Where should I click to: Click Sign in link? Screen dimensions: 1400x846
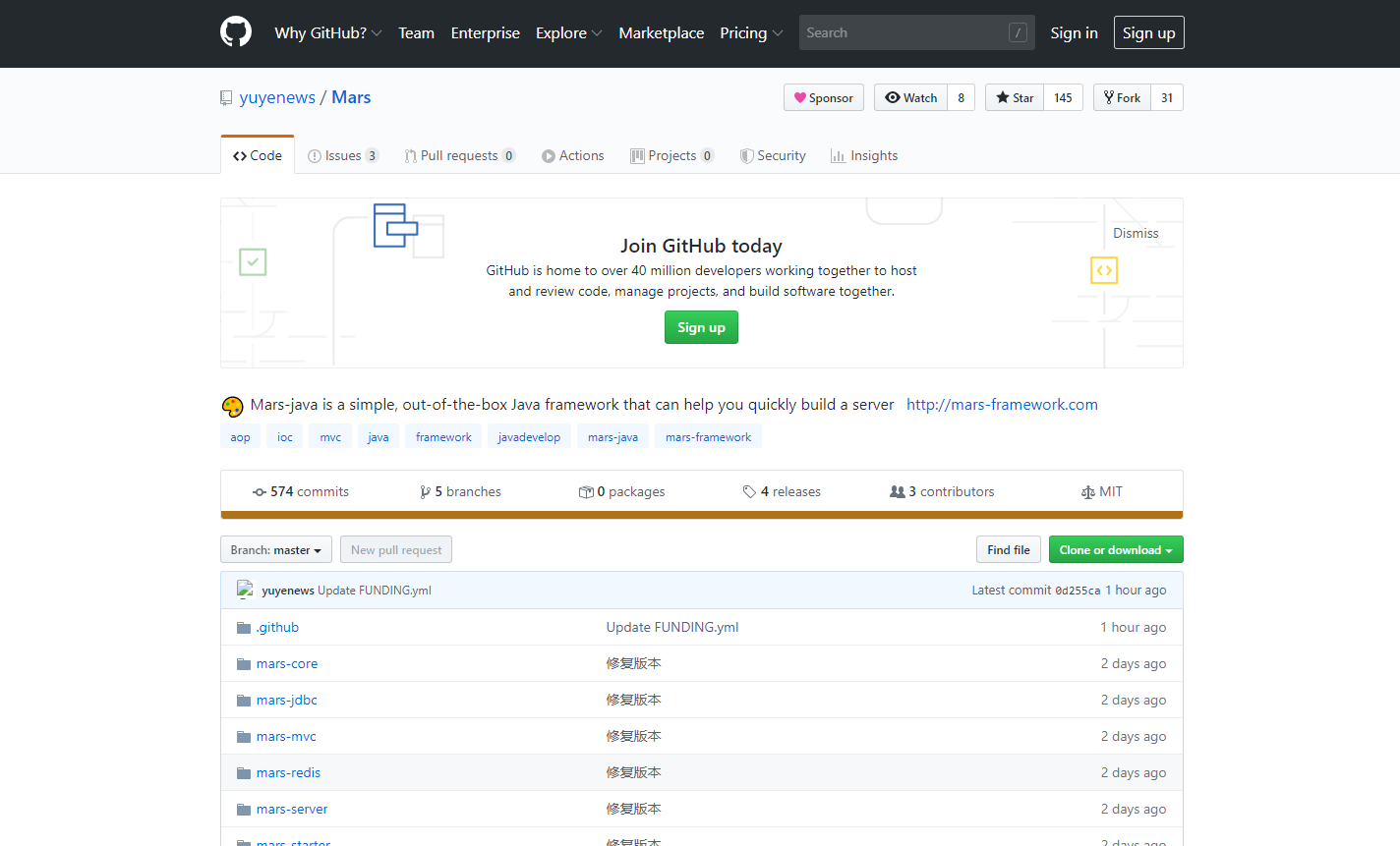tap(1074, 32)
